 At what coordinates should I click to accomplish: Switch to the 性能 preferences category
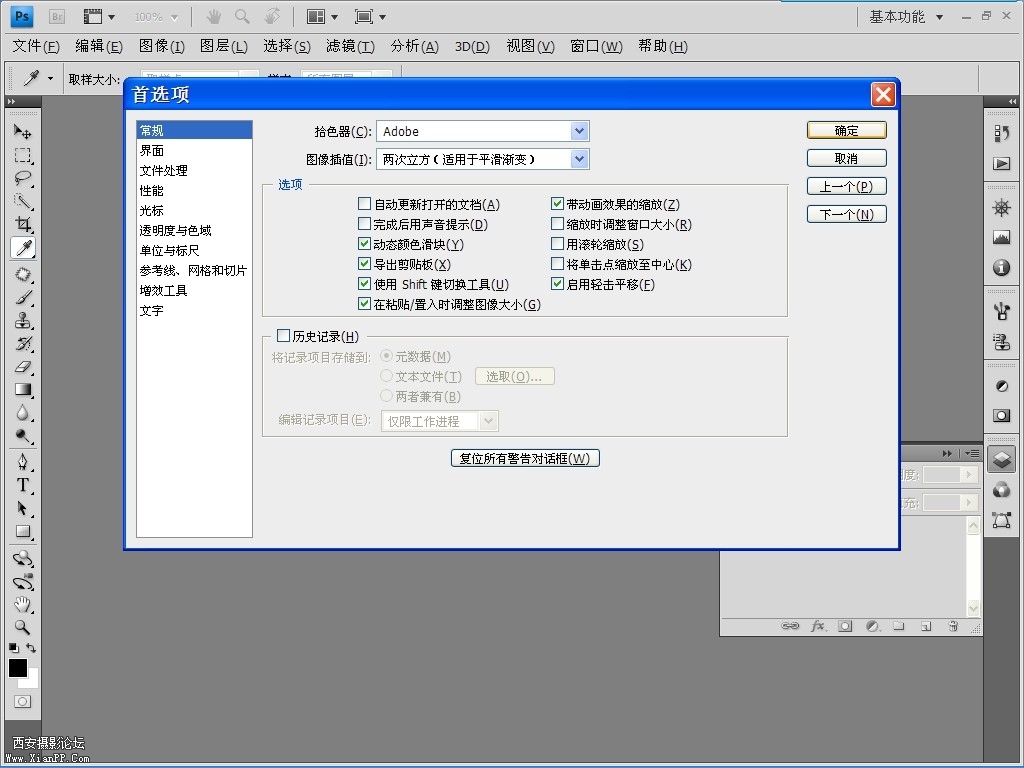point(152,191)
